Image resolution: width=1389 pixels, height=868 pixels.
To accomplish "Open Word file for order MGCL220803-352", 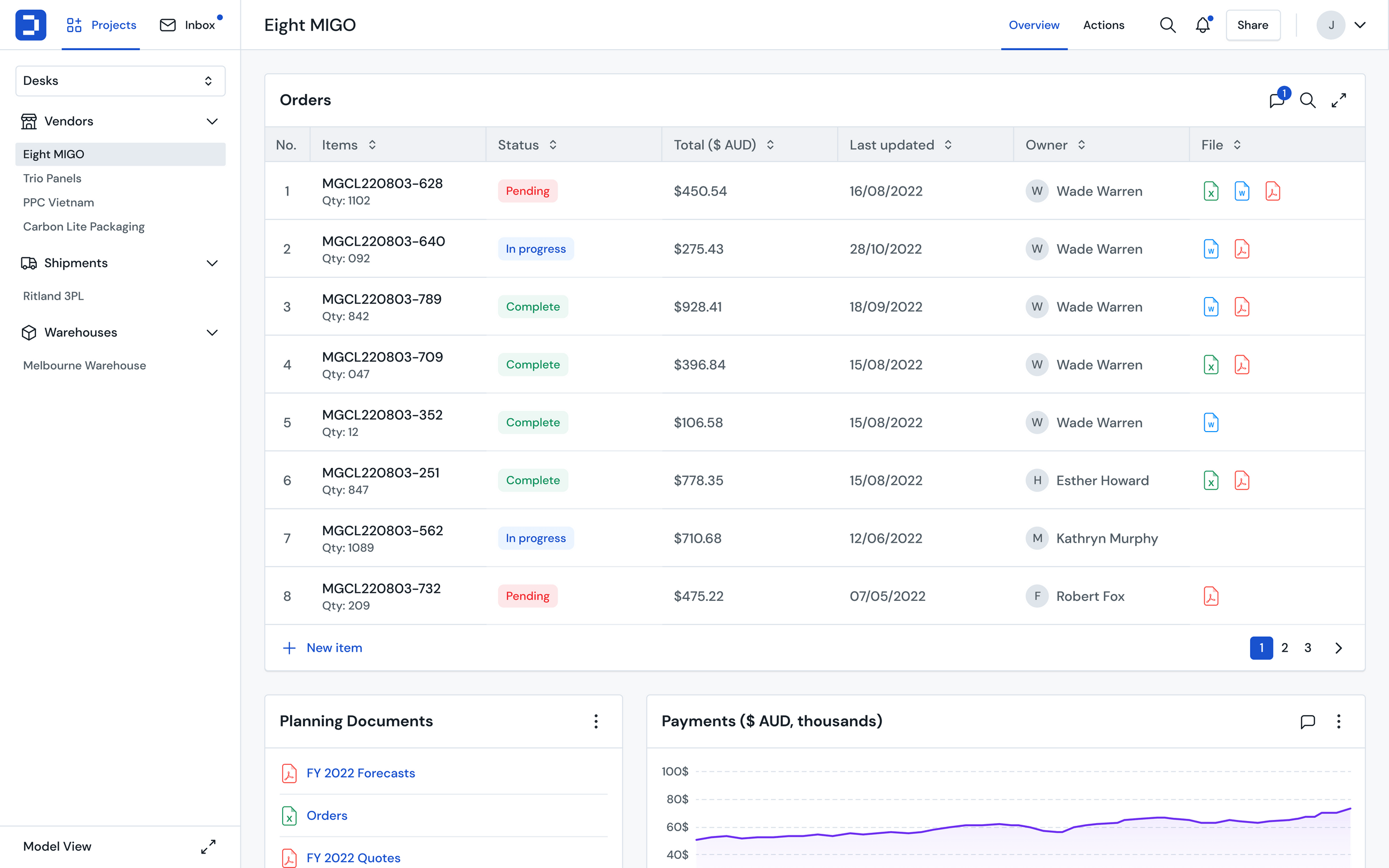I will (1211, 423).
